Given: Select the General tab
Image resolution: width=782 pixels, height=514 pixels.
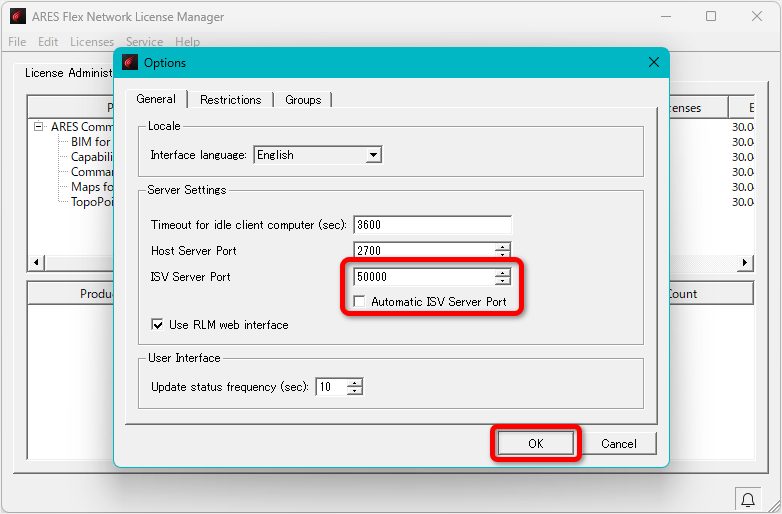Looking at the screenshot, I should [156, 99].
